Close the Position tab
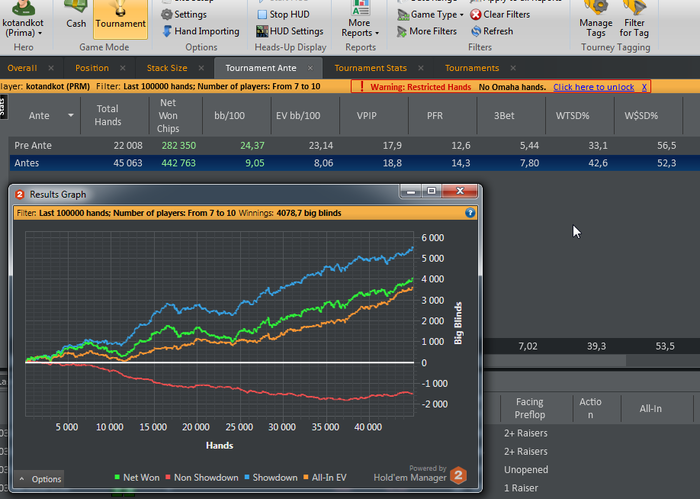Screen dimensions: 700x499 point(122,68)
